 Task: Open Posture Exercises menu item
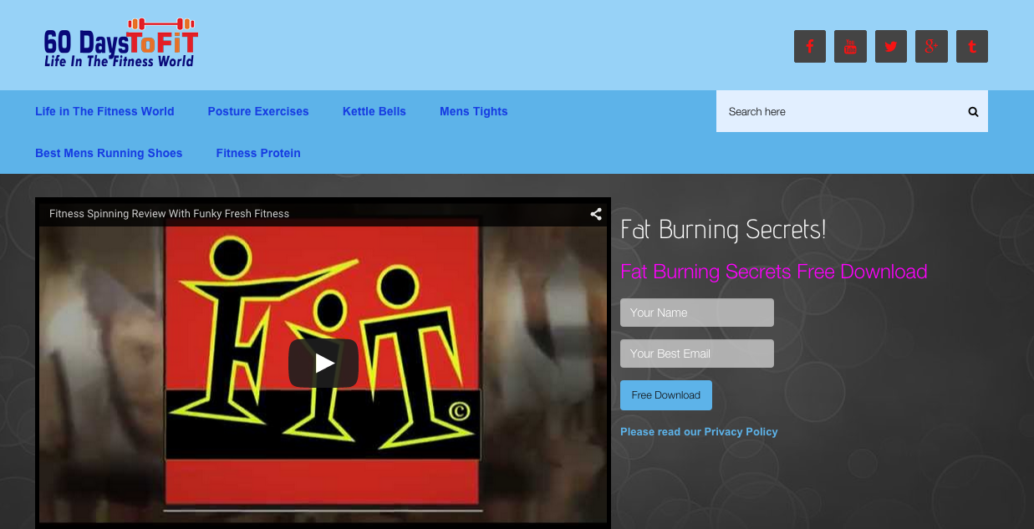pyautogui.click(x=258, y=111)
